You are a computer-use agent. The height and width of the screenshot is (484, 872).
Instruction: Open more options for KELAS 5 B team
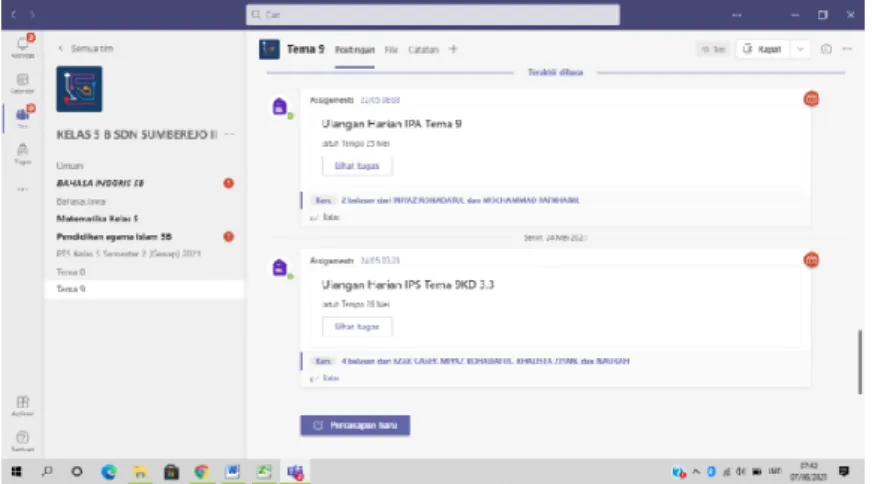pos(229,134)
